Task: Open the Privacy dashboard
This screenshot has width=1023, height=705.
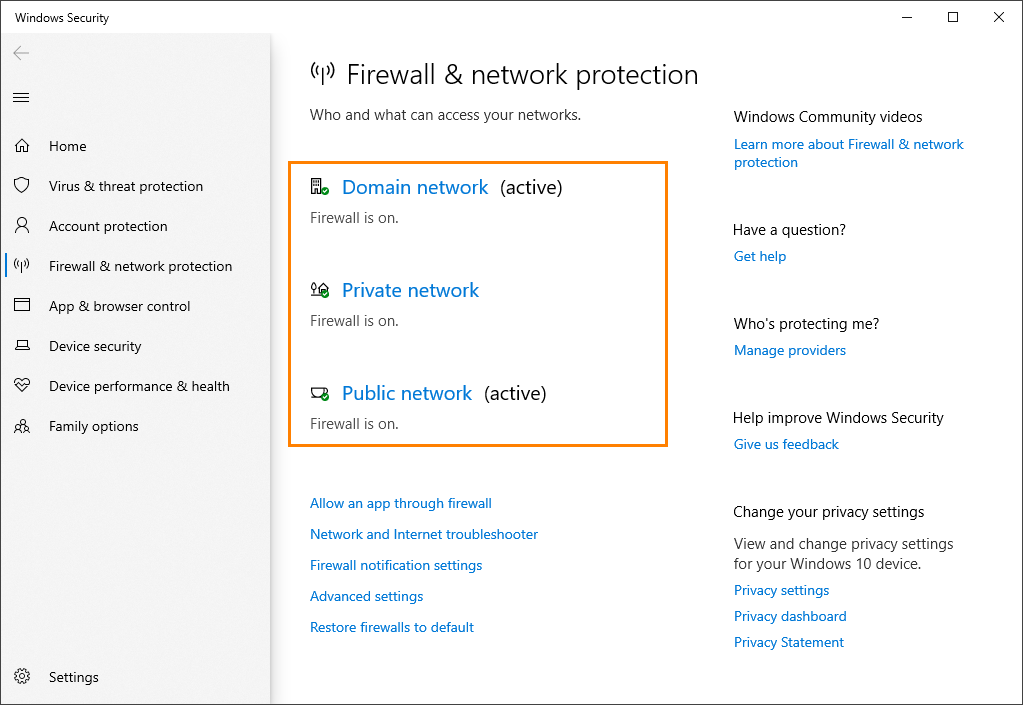Action: (x=789, y=616)
